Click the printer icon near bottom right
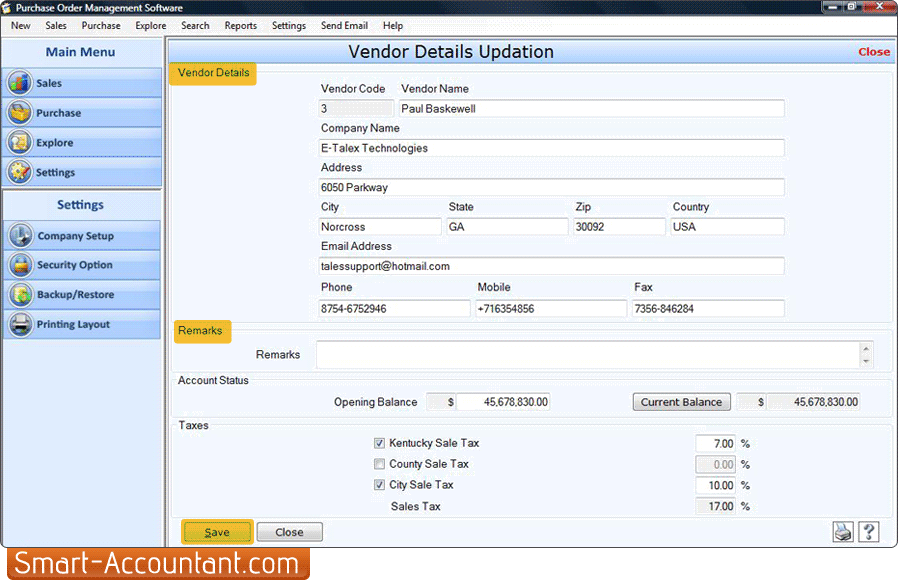This screenshot has height=580, width=898. click(842, 531)
